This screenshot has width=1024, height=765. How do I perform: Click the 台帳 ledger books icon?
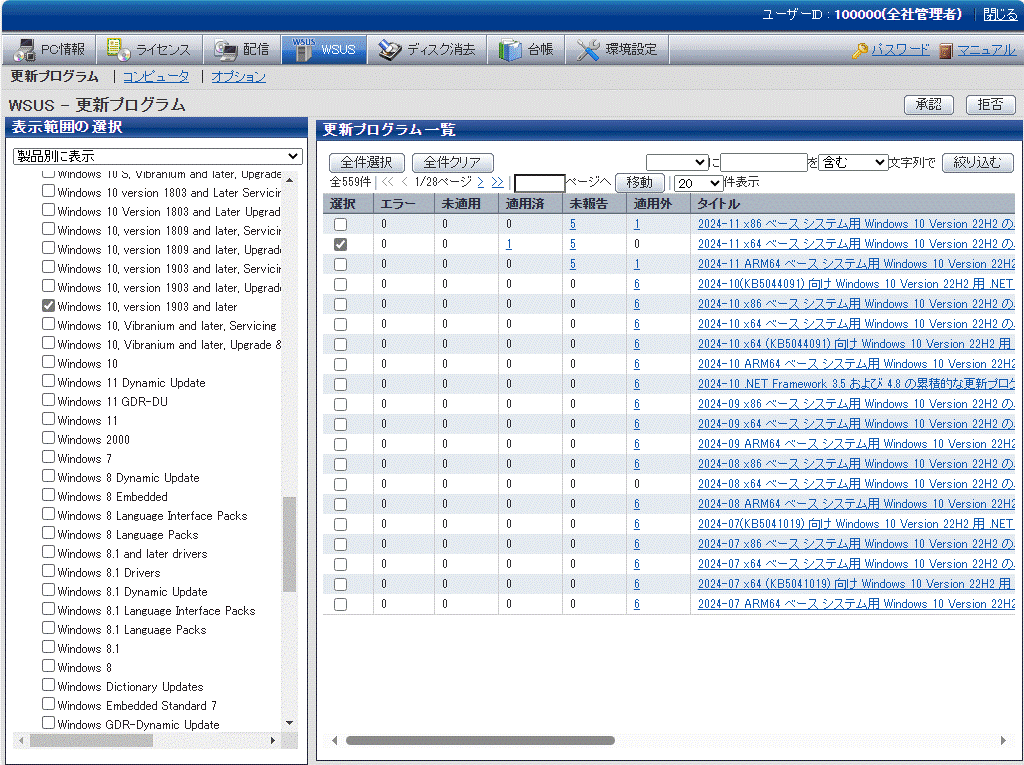click(510, 50)
